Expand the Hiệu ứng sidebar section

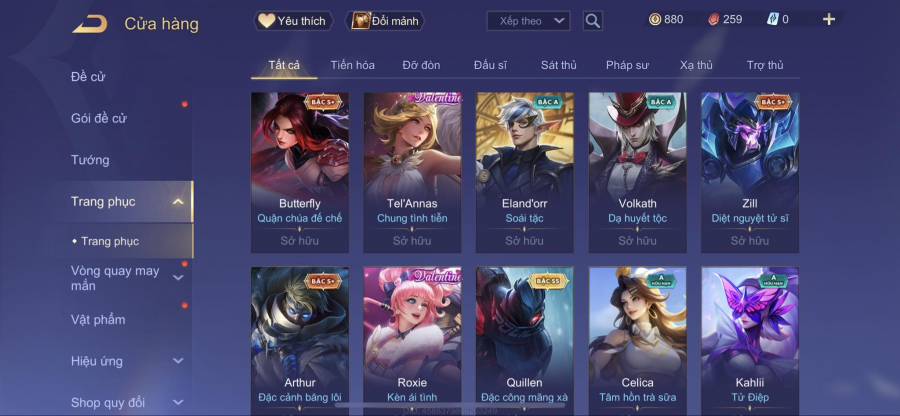point(179,361)
